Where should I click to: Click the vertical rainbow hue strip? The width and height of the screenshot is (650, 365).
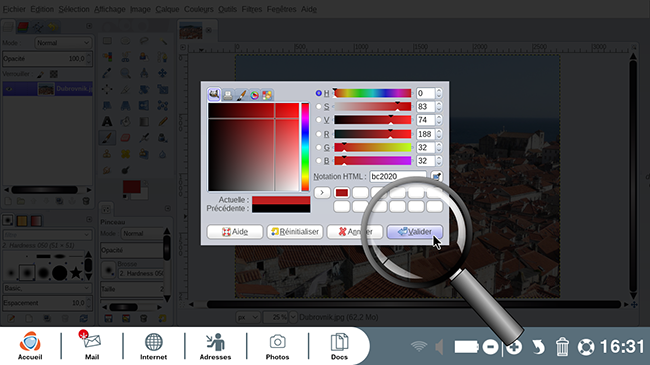(305, 147)
